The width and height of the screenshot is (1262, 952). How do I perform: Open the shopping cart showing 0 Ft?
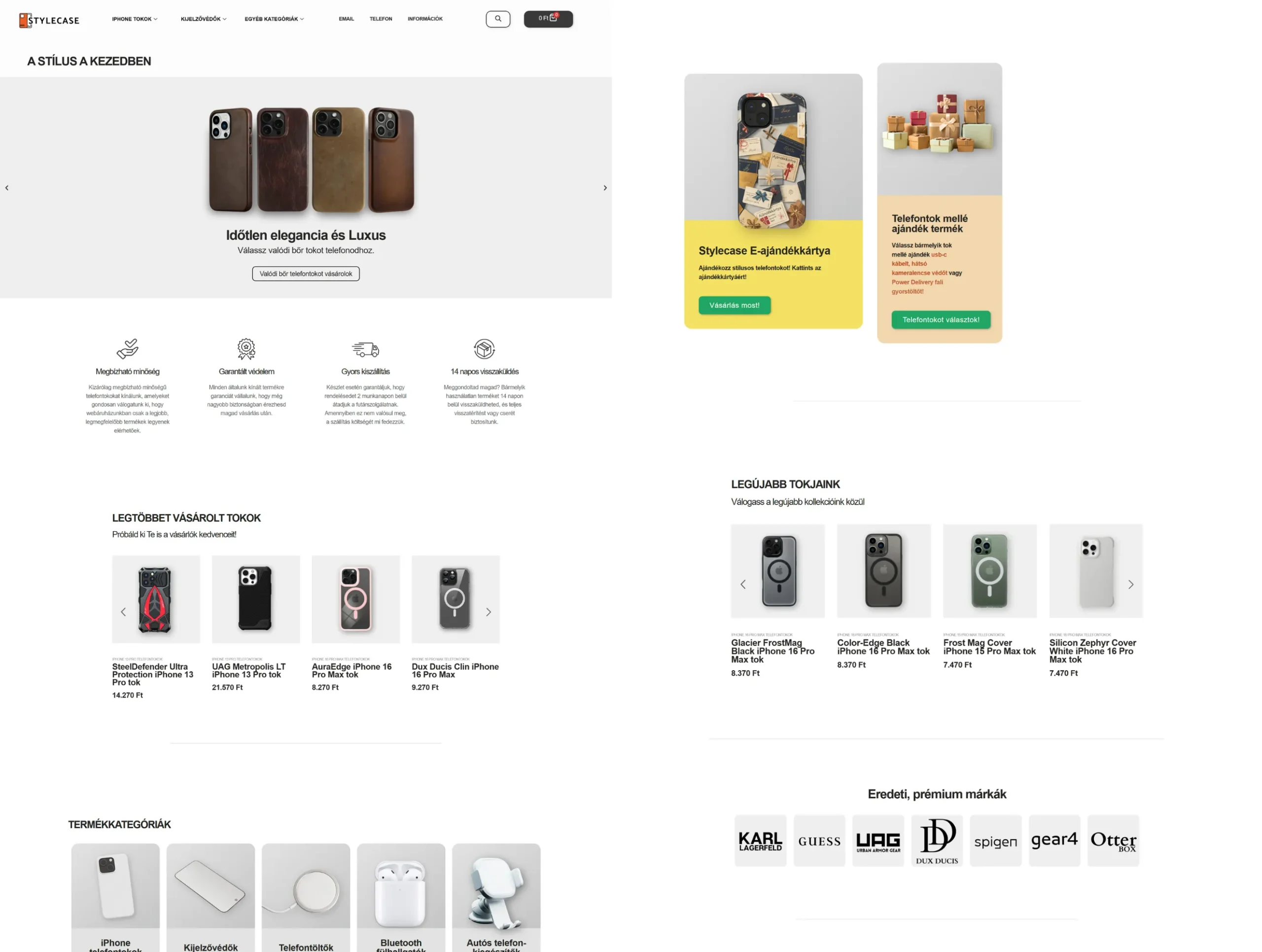click(548, 19)
